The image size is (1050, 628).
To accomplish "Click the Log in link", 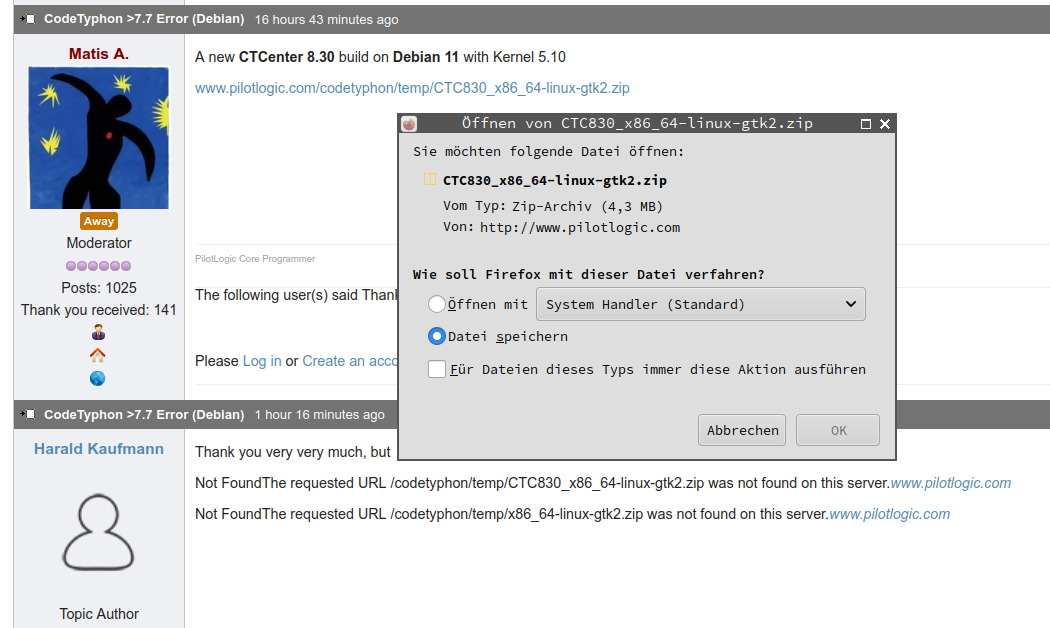I will coord(262,361).
